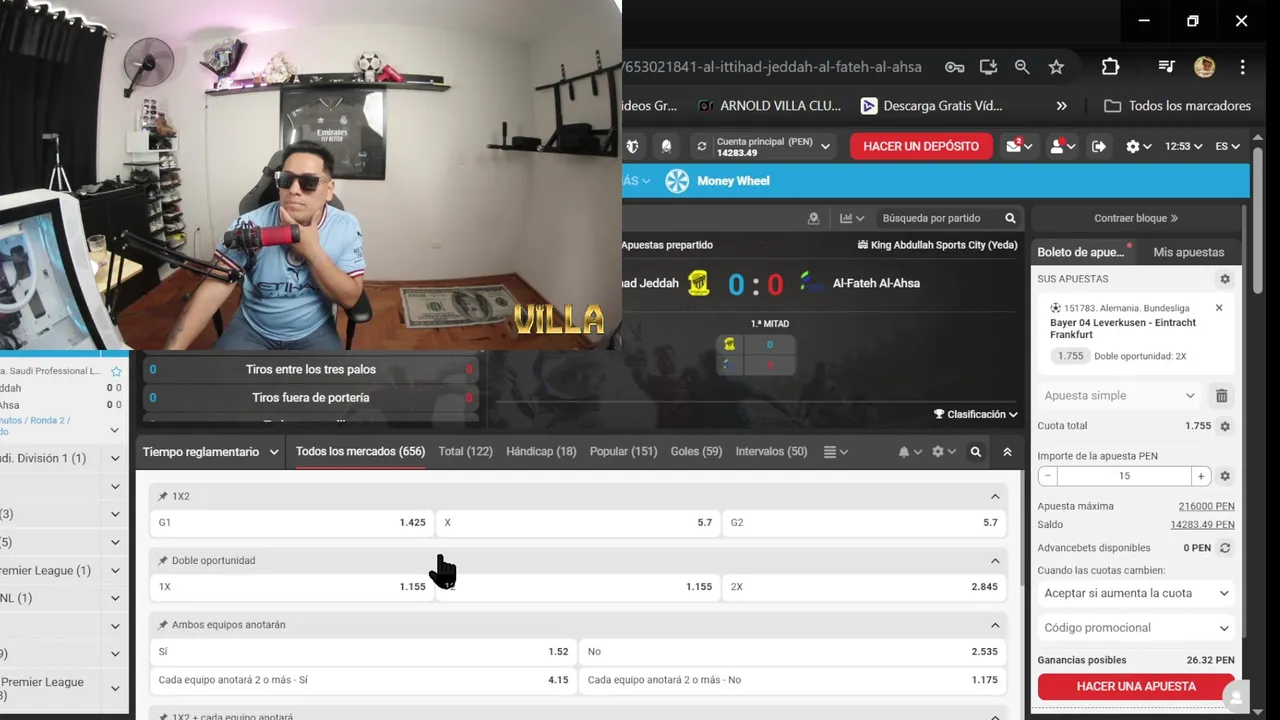The image size is (1280, 720).
Task: Click the trash icon to clear bets
Action: click(1221, 396)
